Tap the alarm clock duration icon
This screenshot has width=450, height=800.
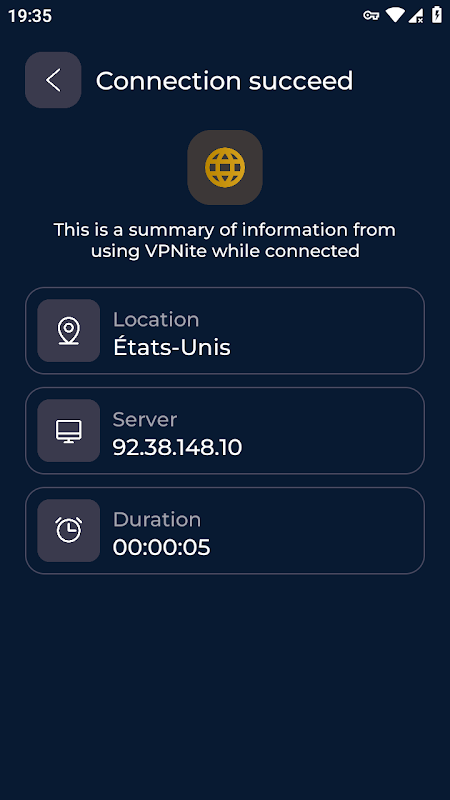click(x=68, y=531)
